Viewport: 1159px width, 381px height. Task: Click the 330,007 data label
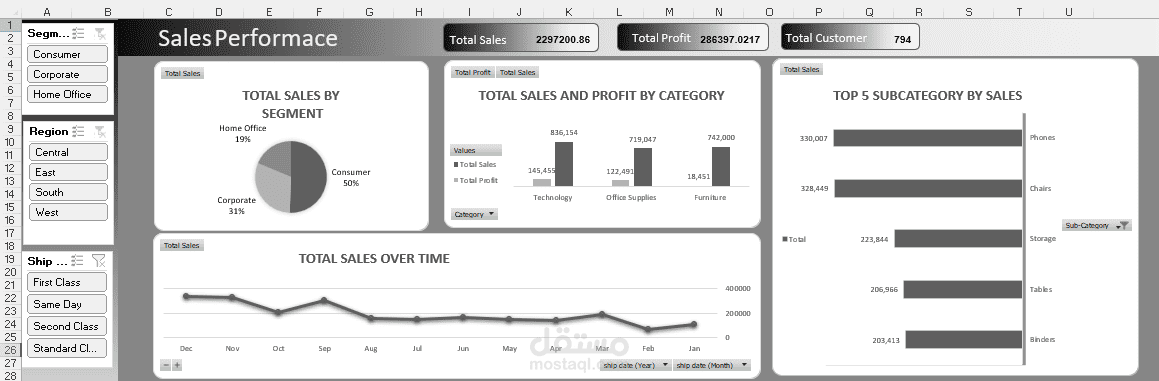coord(813,138)
